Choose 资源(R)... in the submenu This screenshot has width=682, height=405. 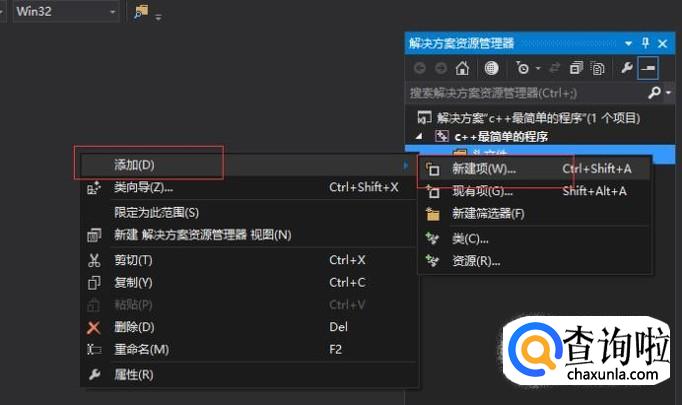point(535,261)
